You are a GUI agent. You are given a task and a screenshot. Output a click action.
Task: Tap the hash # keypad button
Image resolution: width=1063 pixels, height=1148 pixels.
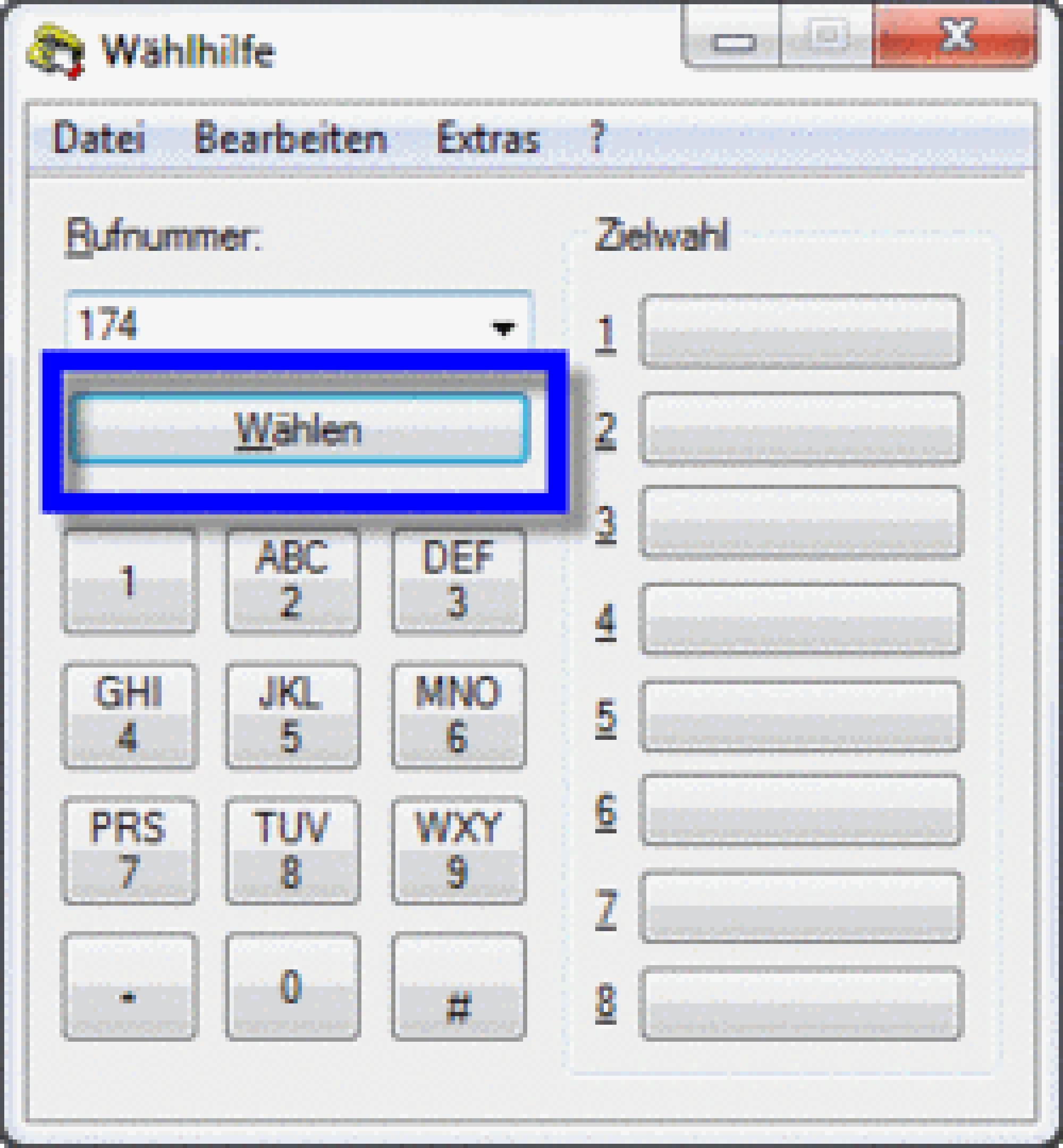click(x=459, y=987)
